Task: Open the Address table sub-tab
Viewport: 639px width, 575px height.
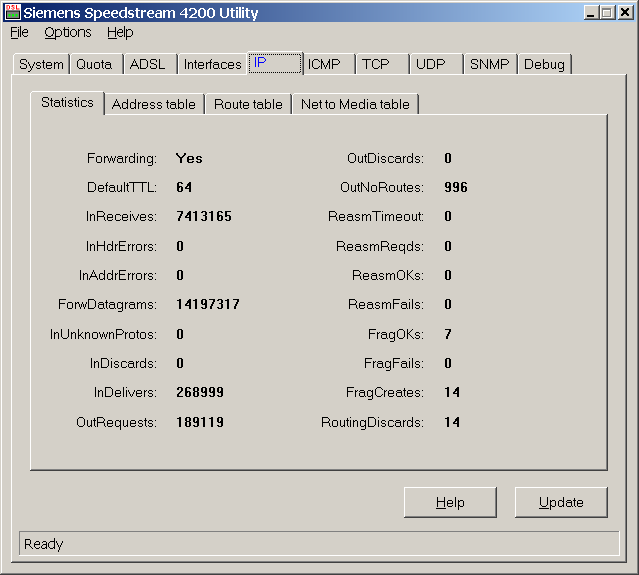Action: (154, 104)
